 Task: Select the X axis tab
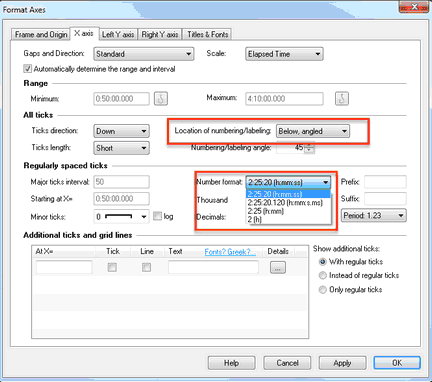point(84,33)
